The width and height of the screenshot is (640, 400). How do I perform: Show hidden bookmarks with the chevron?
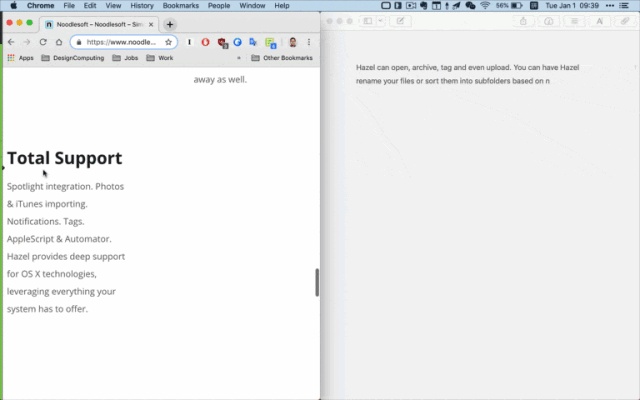239,58
